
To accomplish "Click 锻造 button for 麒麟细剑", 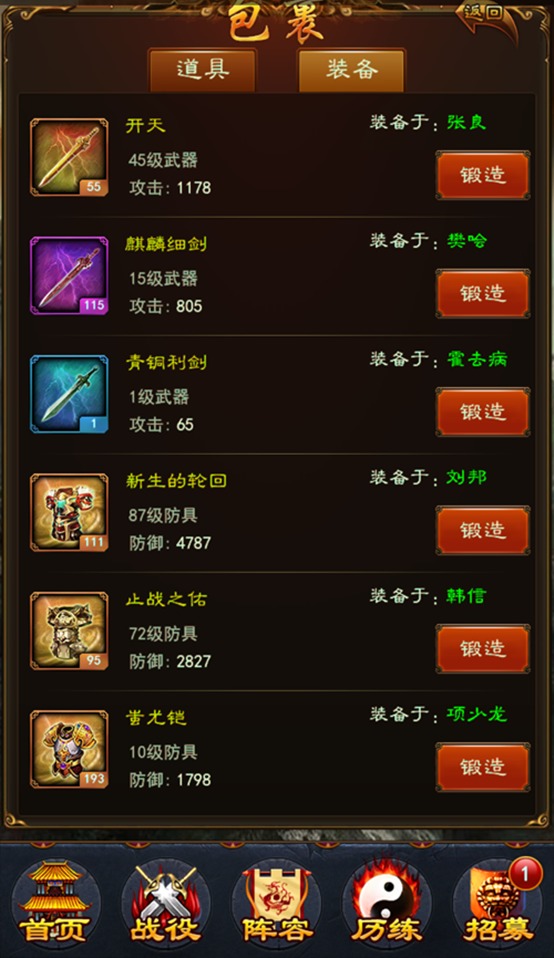I will 483,294.
